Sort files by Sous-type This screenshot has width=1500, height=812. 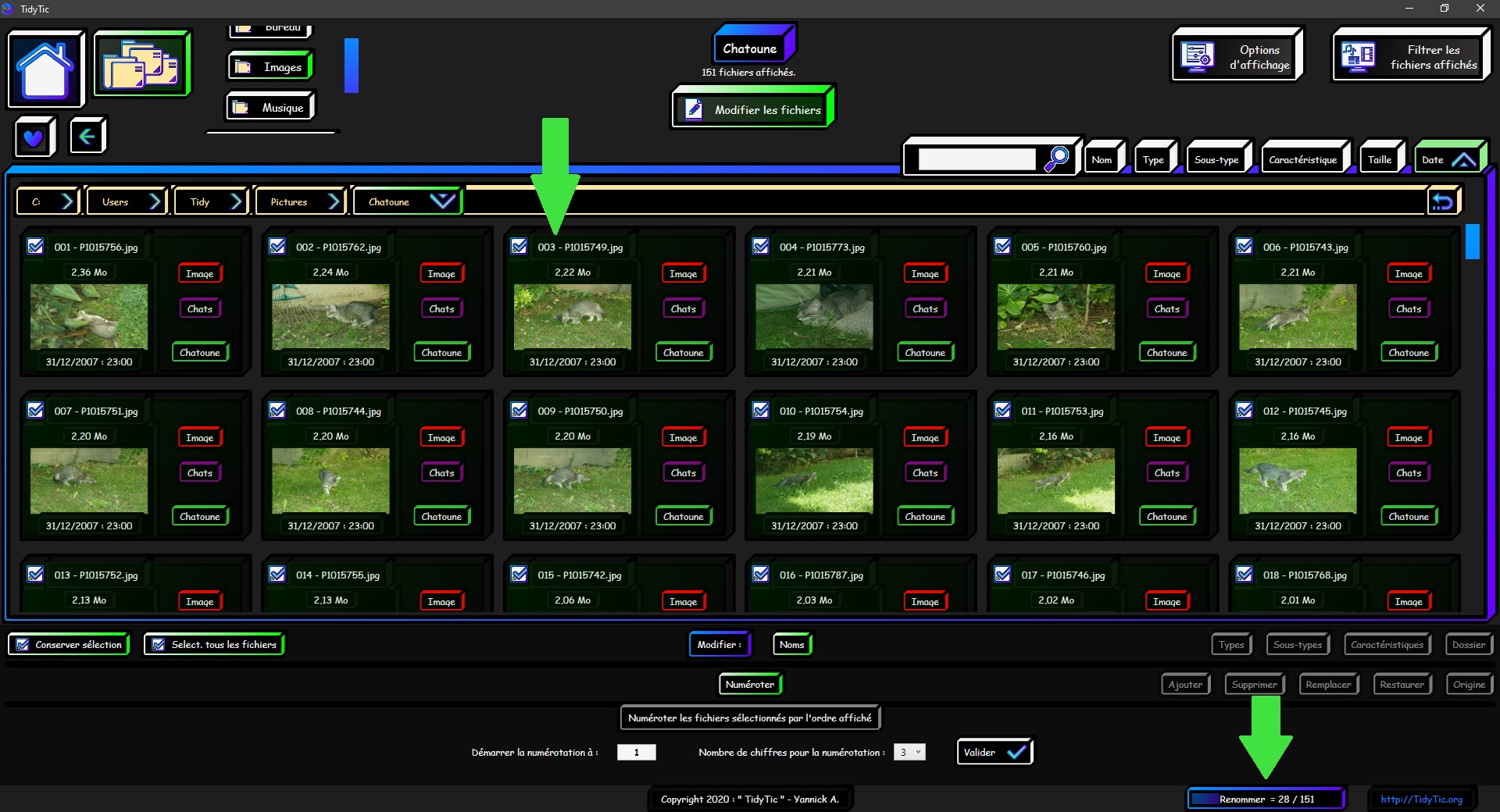(x=1218, y=159)
